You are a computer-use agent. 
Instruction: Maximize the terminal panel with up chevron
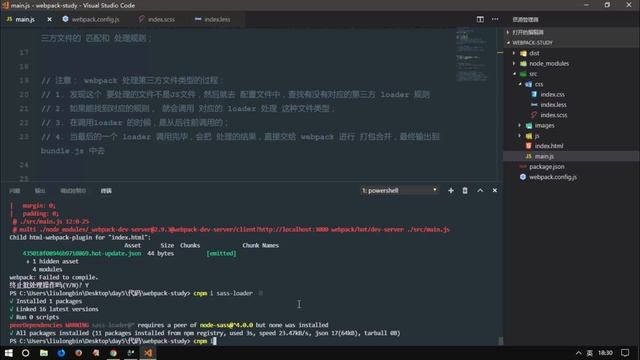click(x=480, y=190)
